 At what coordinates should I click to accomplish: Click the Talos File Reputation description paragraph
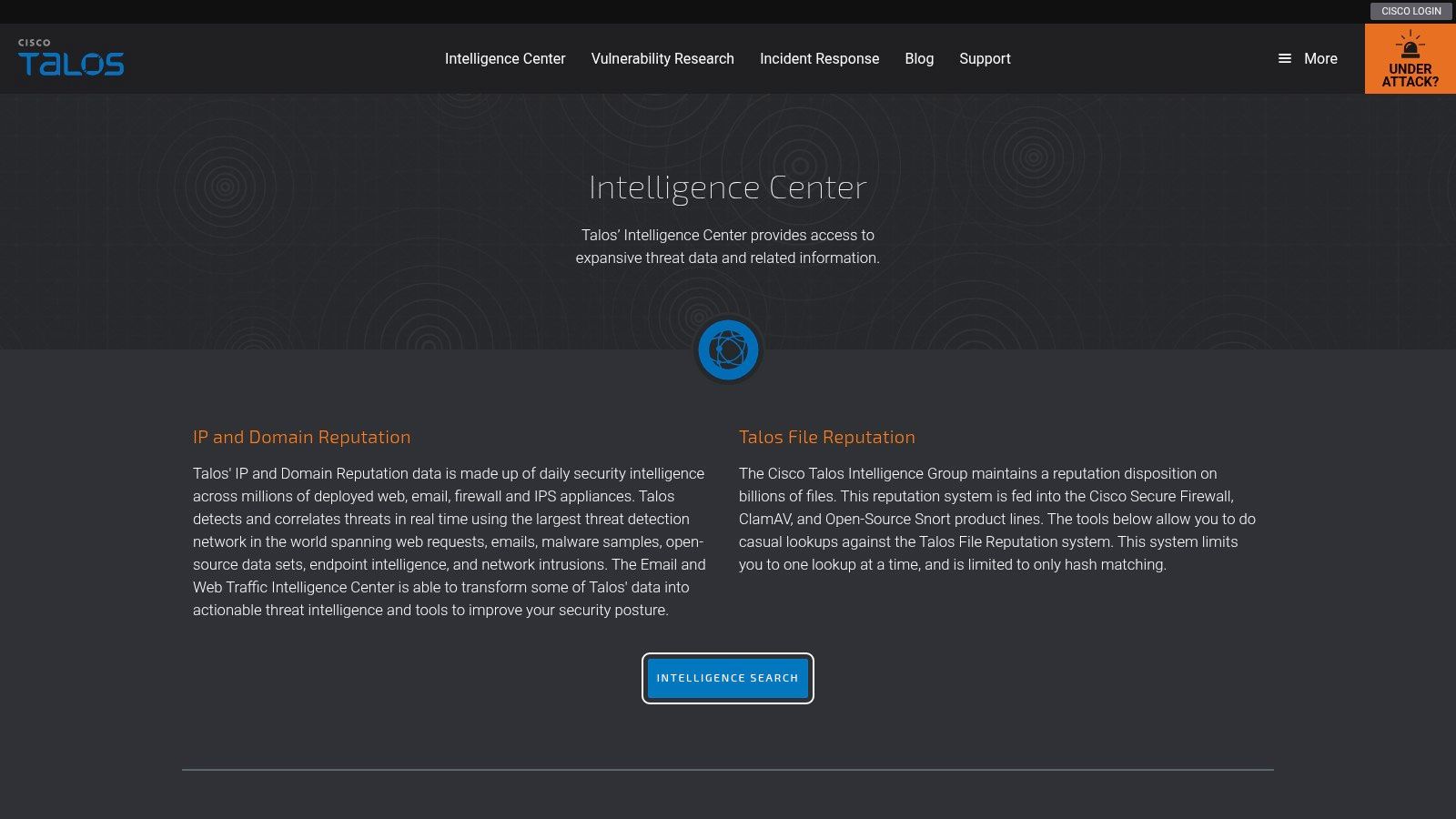tap(997, 519)
